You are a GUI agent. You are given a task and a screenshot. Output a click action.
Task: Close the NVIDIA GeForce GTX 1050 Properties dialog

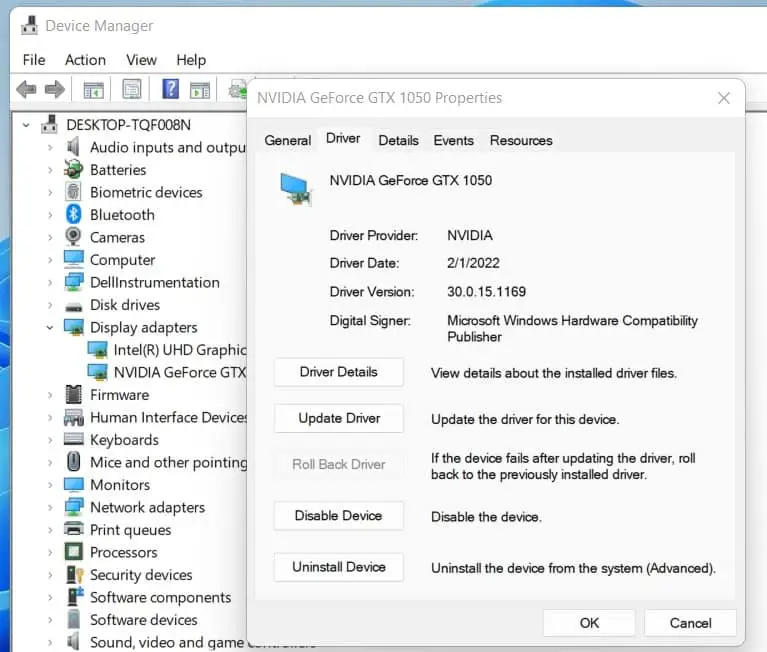(724, 98)
